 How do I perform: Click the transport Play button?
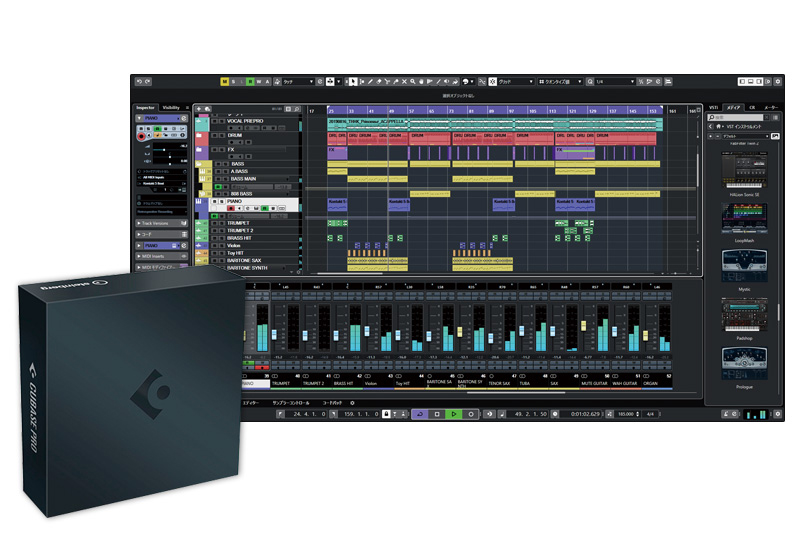coord(454,414)
